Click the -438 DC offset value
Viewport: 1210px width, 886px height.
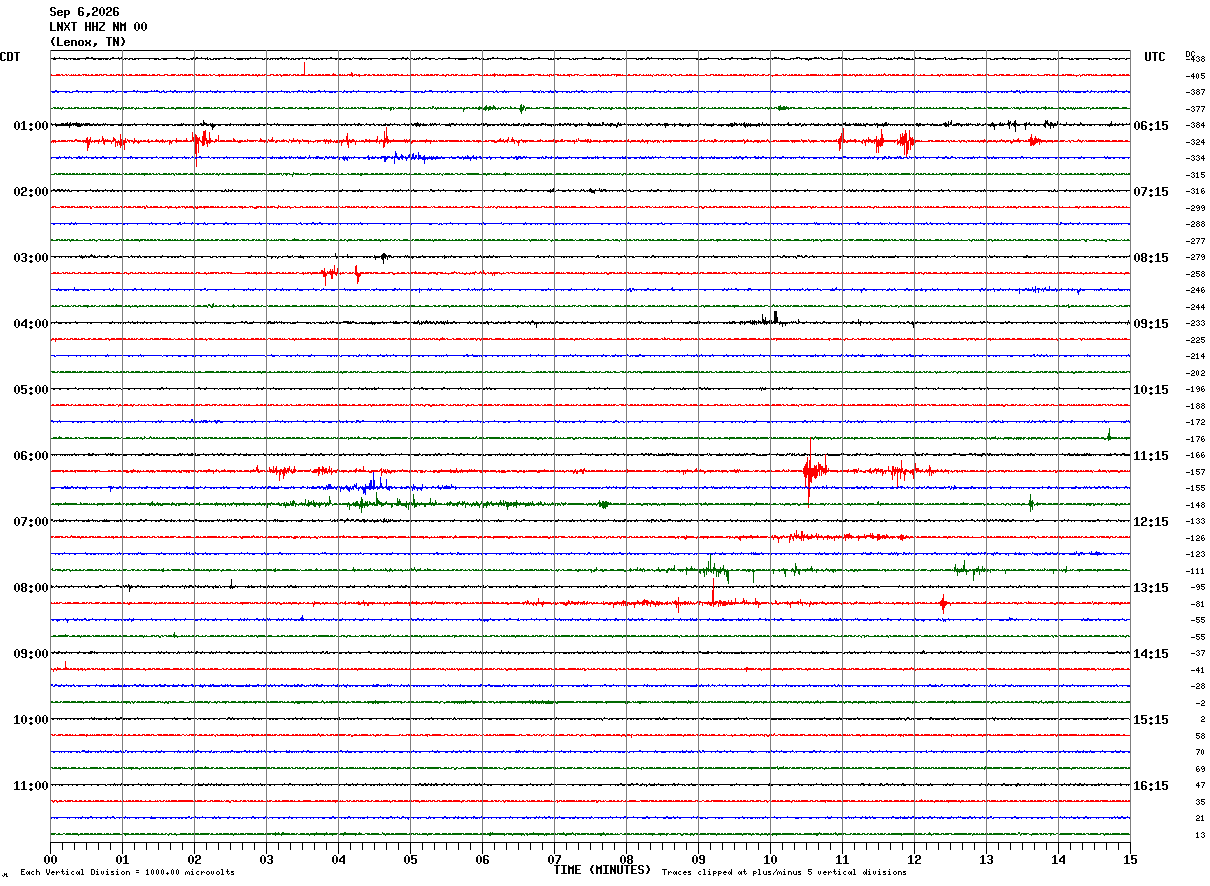pyautogui.click(x=1195, y=60)
